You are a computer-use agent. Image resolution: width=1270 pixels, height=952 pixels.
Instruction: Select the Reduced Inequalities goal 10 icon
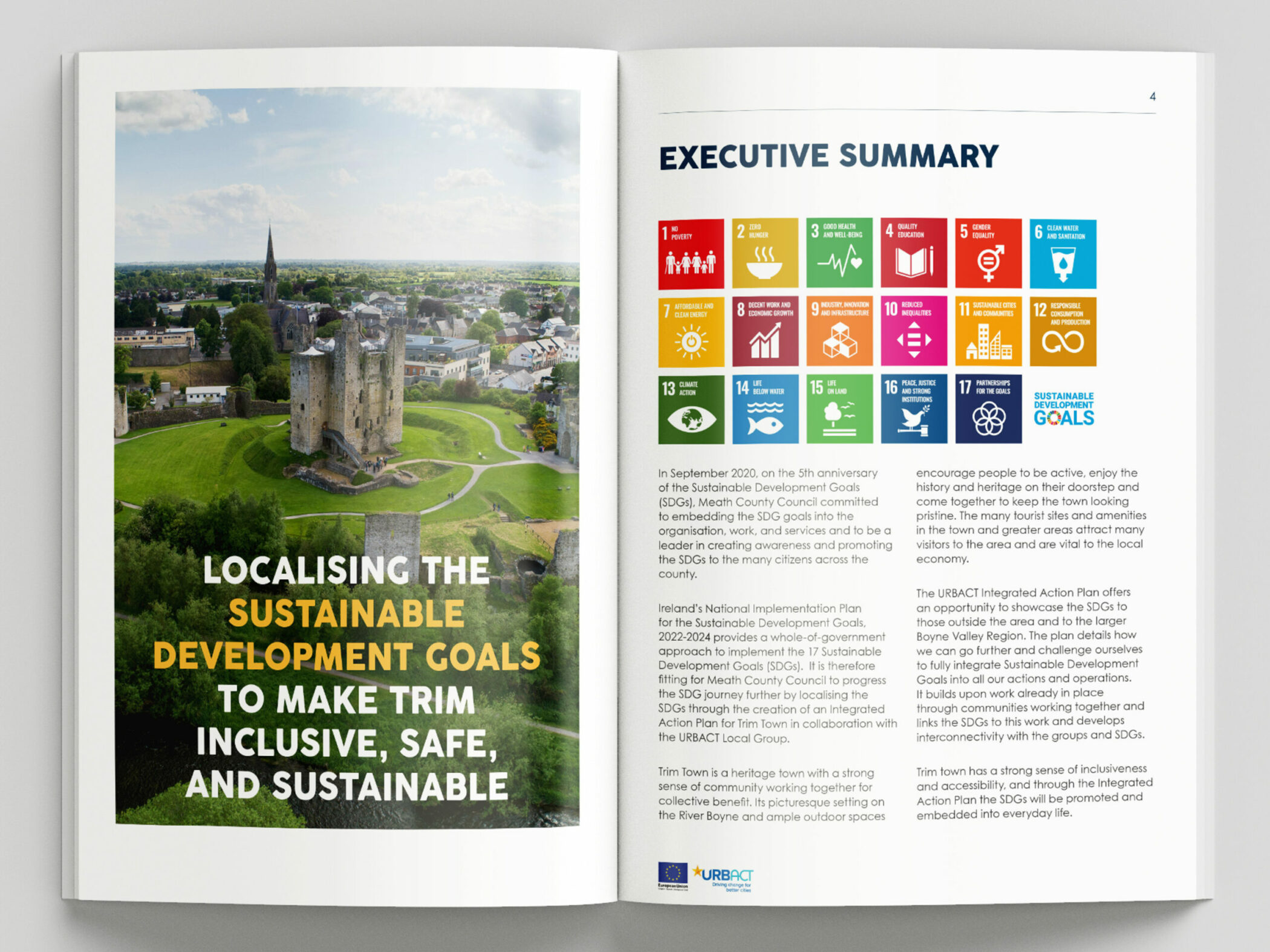point(913,331)
